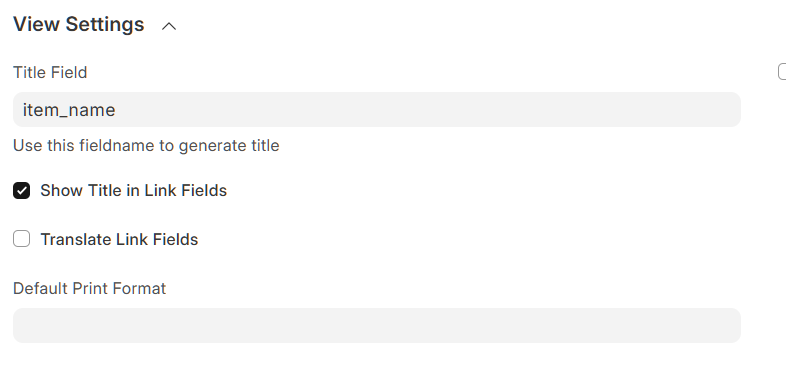Click the "Use this fieldname to generate title" hint
786x369 pixels.
click(146, 145)
